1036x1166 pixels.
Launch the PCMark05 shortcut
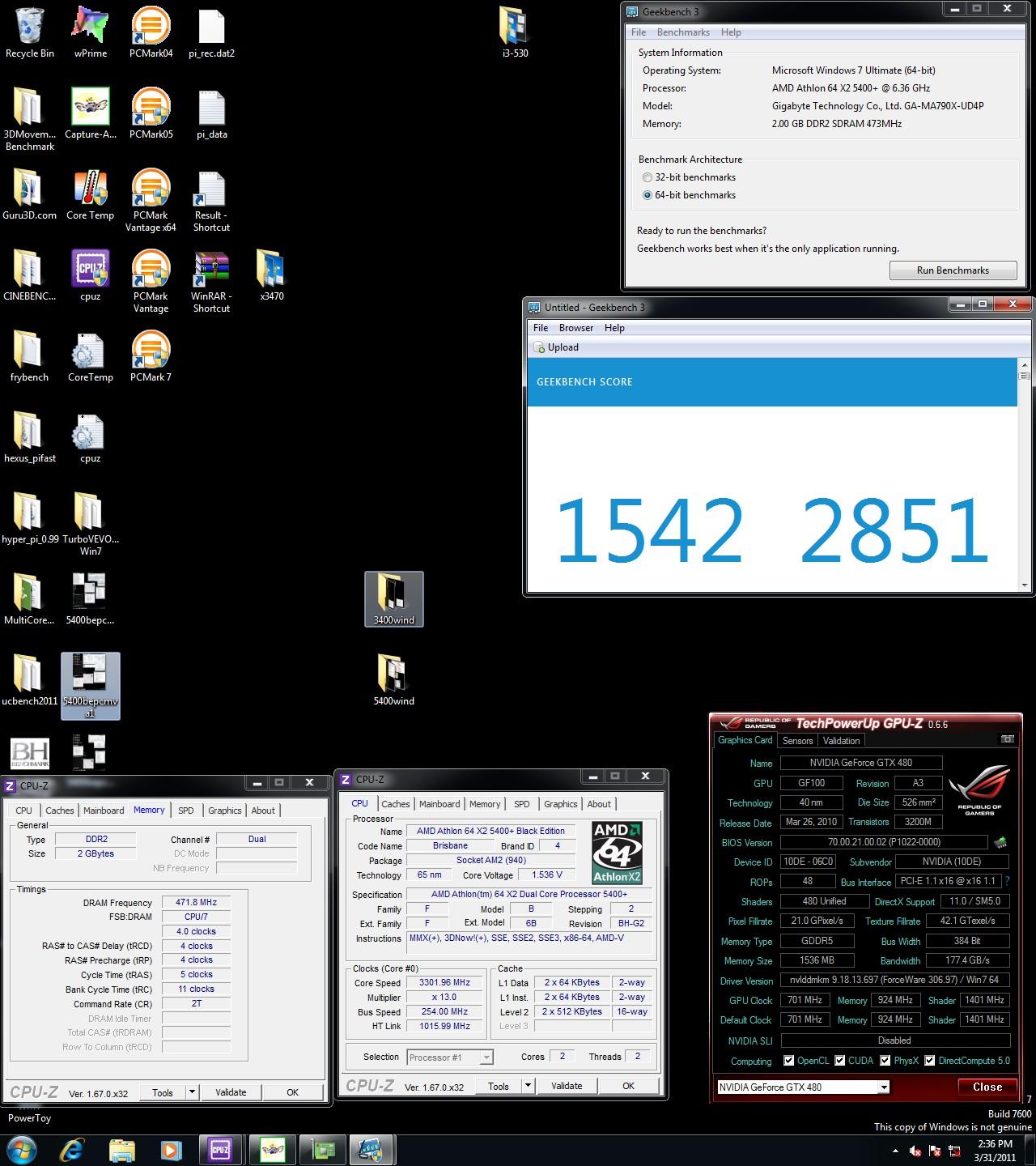coord(151,114)
